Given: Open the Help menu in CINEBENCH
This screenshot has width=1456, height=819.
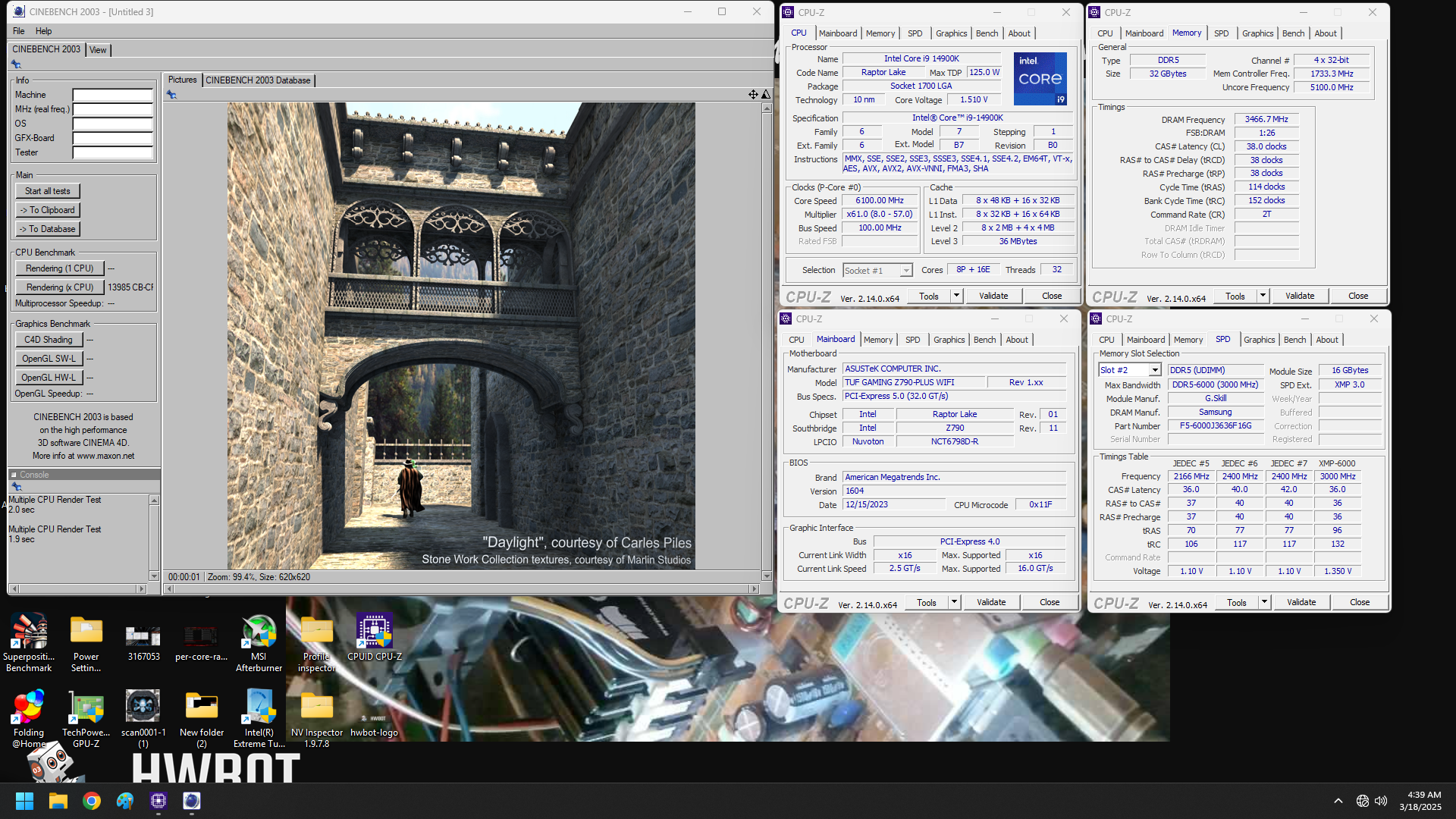Looking at the screenshot, I should click(44, 31).
